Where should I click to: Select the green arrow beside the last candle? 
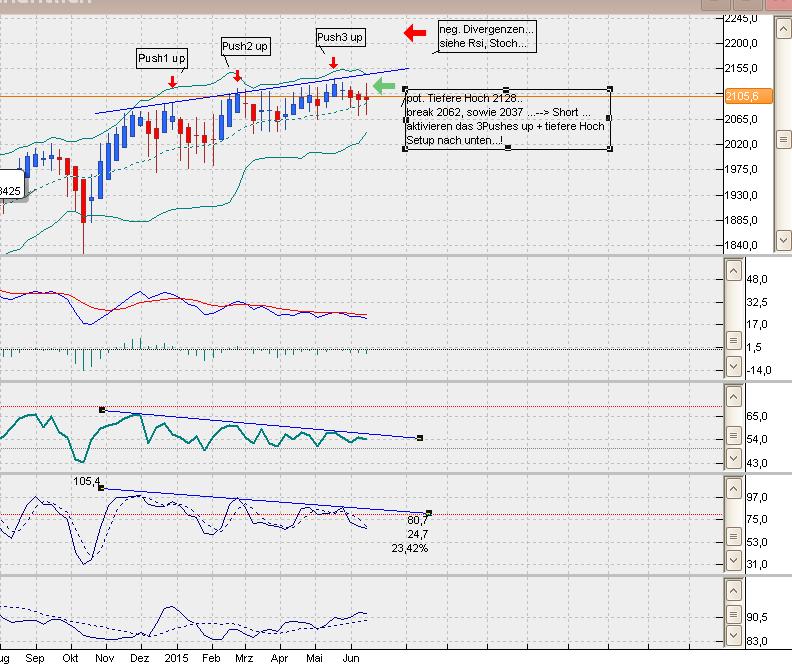(384, 87)
